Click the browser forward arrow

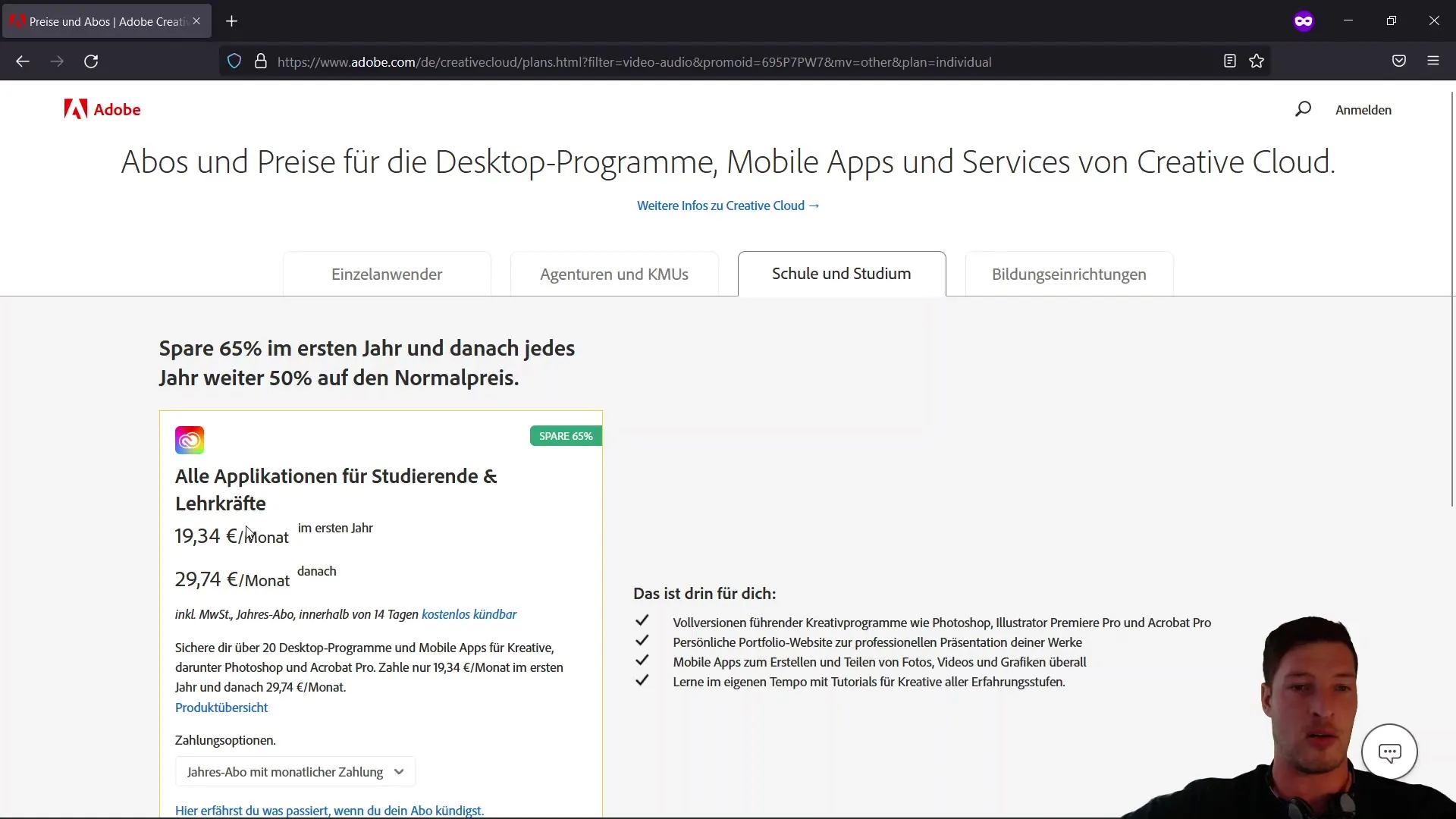pos(57,61)
